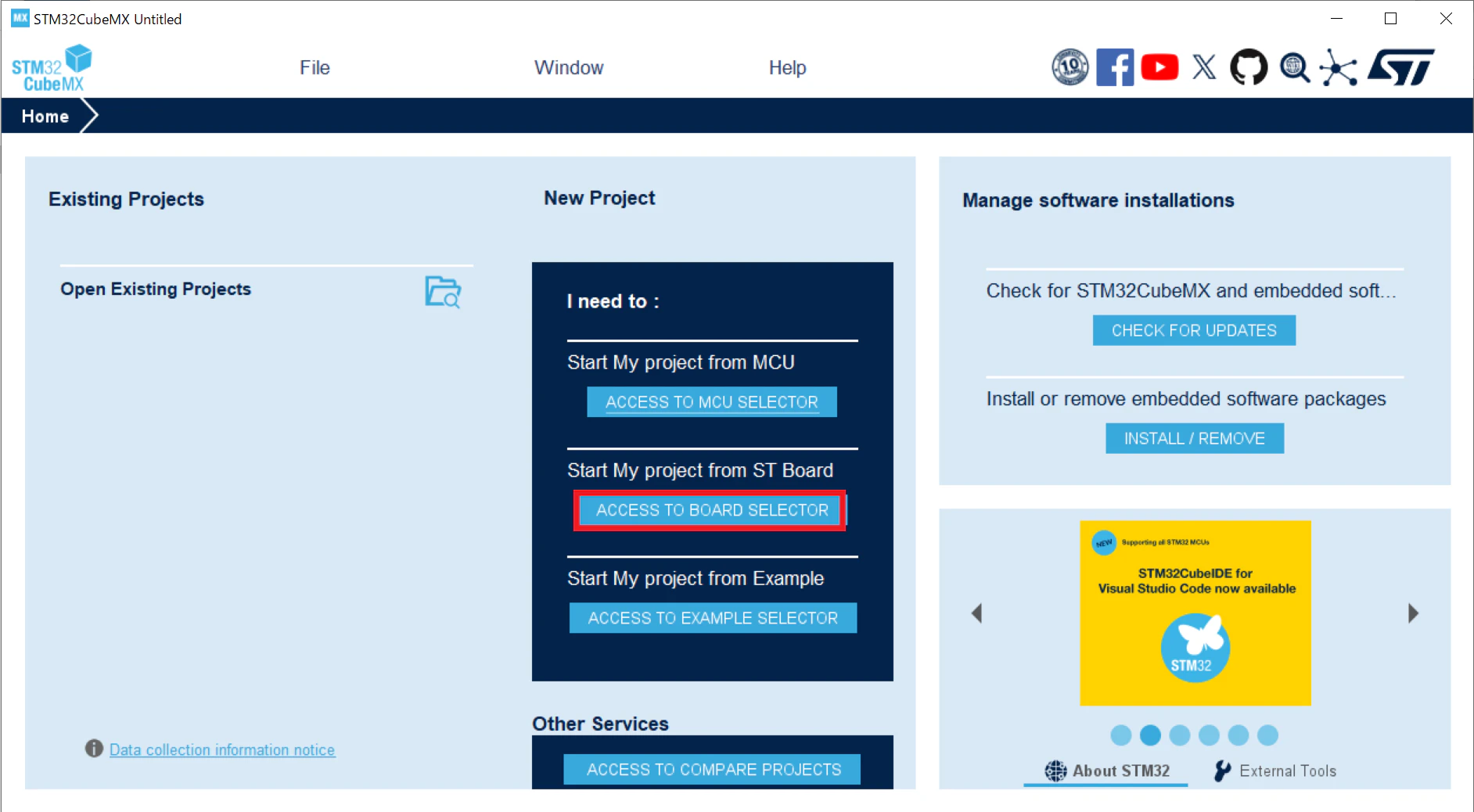Screen dimensions: 1474x812
Task: Switch to the About STM32 tab
Action: pos(1107,771)
